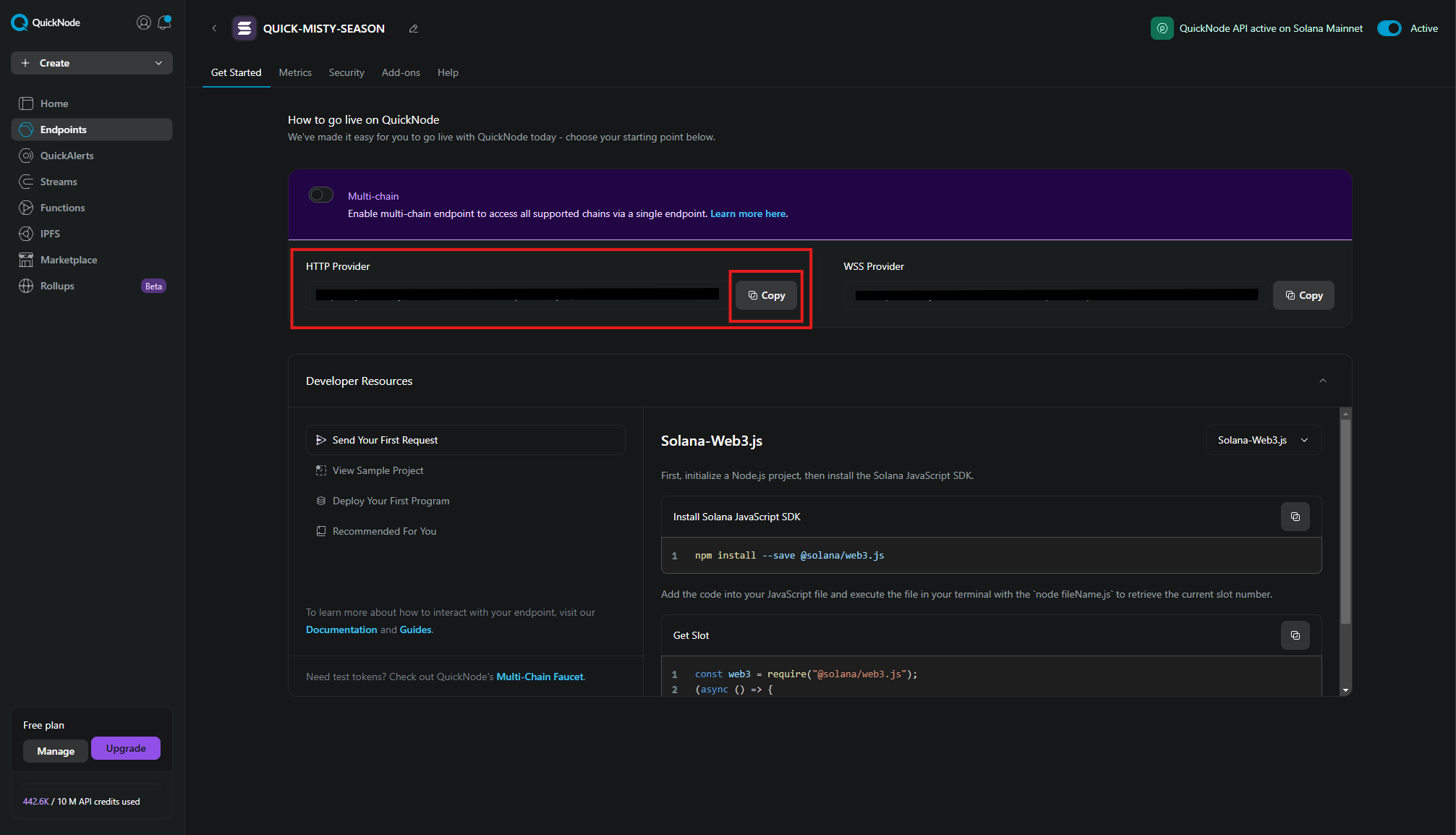The image size is (1456, 835).
Task: Click the Deploy Your First Program icon
Action: 321,501
